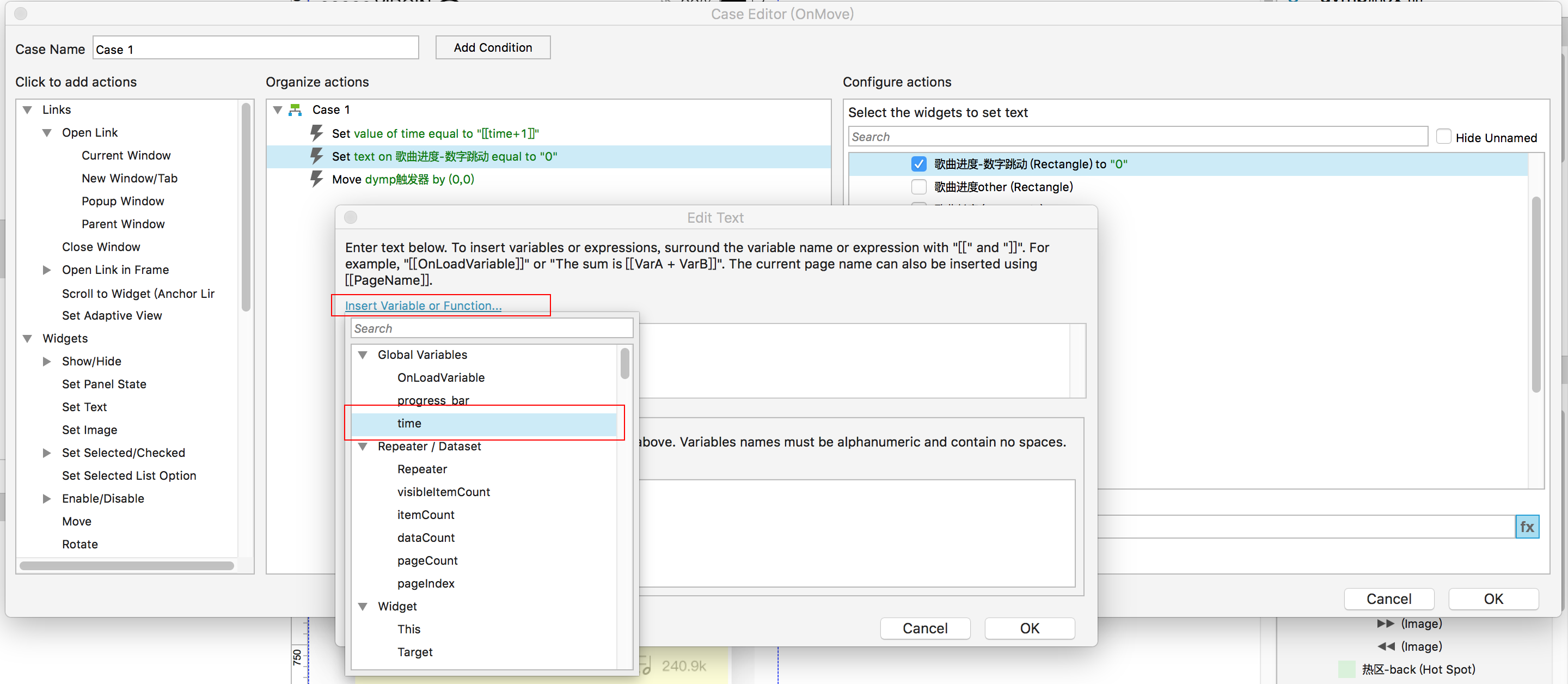Click the action list horizontal scrollbar

[x=127, y=566]
